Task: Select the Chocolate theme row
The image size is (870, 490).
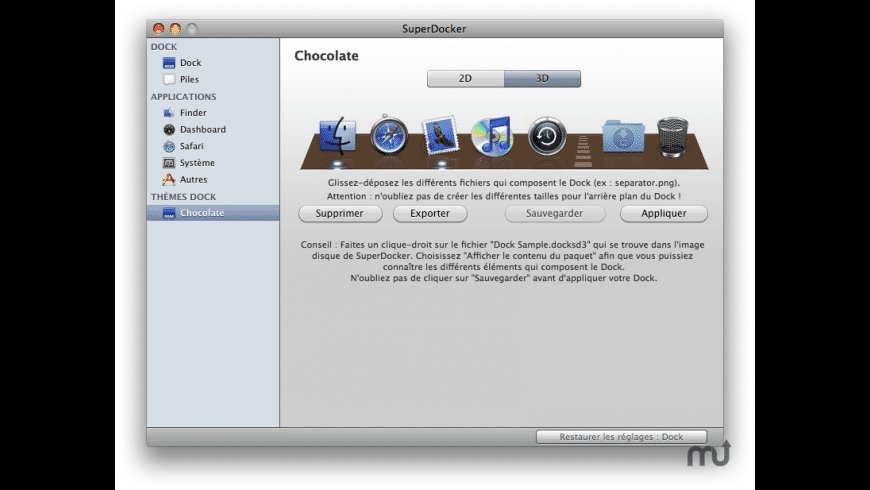Action: [213, 213]
